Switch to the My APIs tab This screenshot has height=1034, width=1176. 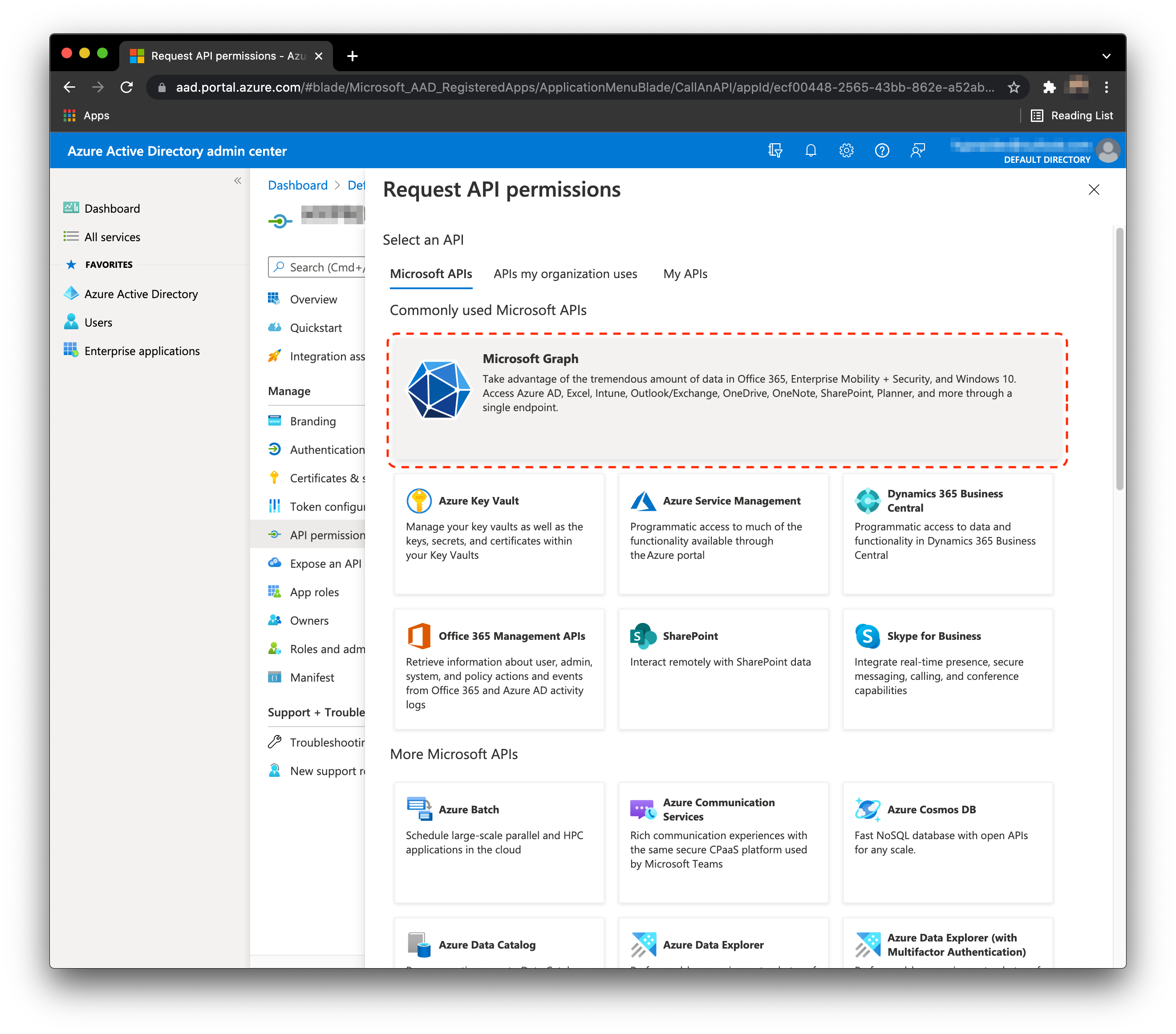(x=685, y=275)
